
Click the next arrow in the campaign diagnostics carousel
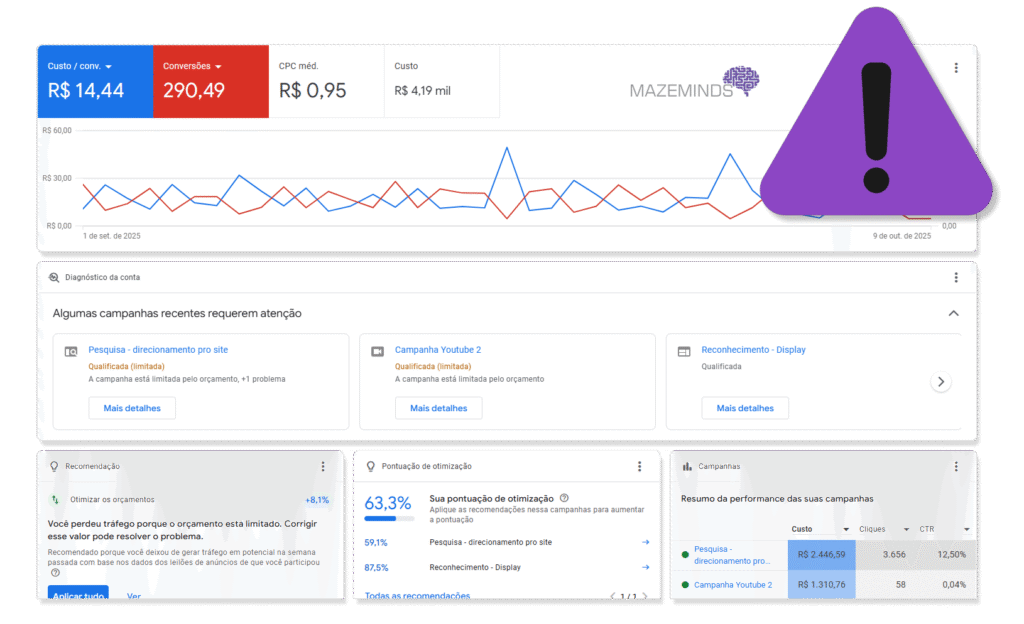940,382
